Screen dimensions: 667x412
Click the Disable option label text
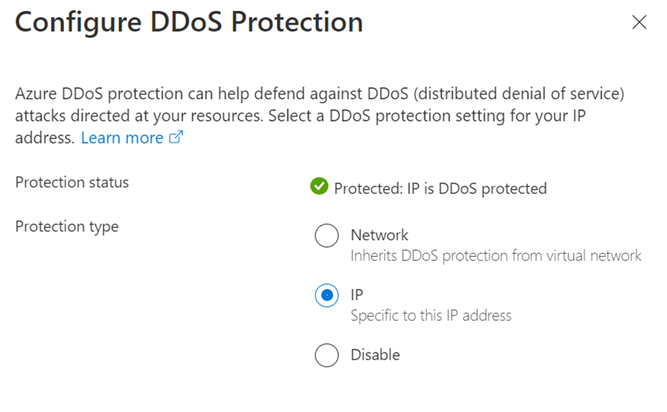(x=375, y=355)
